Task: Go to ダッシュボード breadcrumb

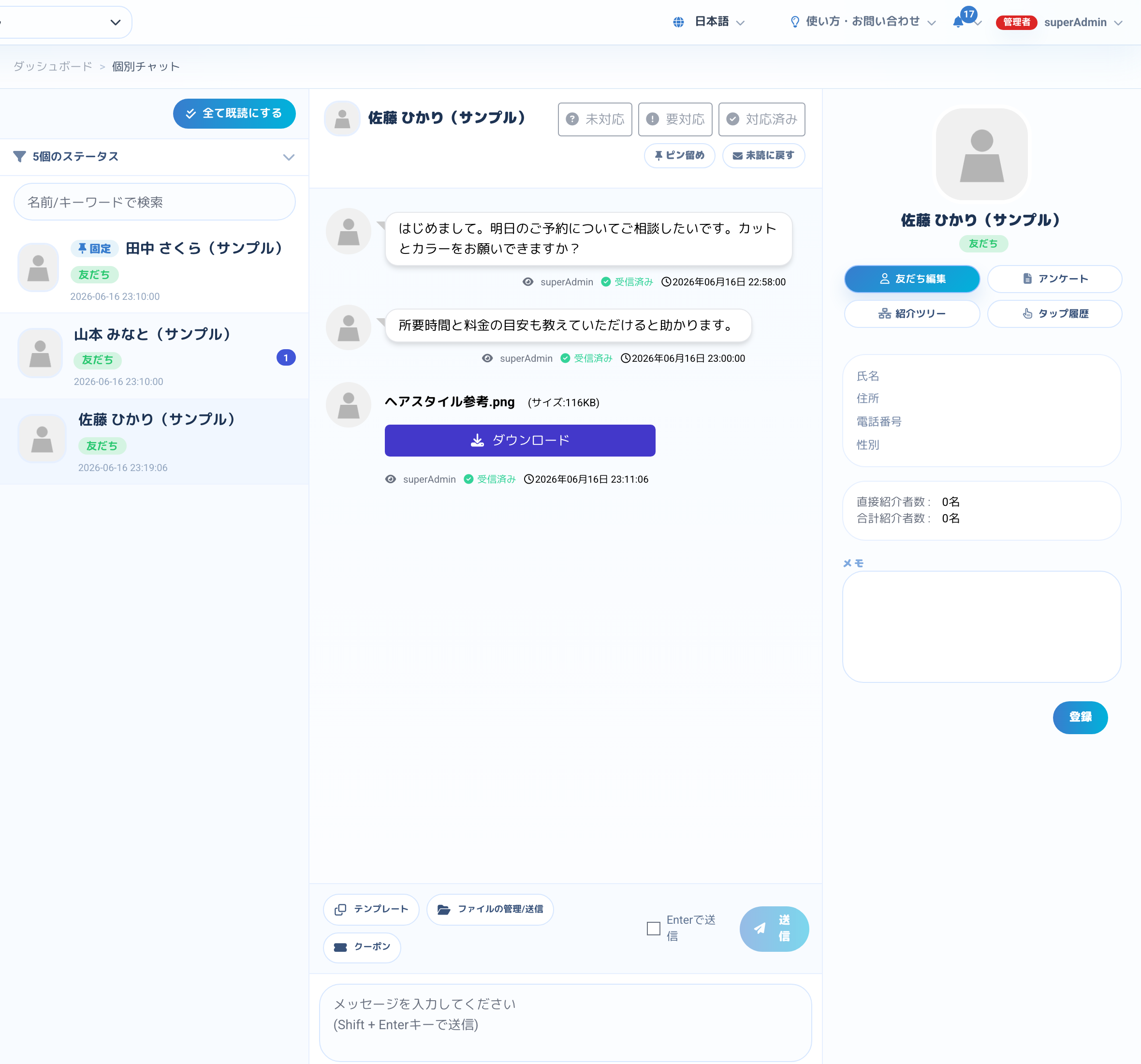Action: [x=53, y=67]
